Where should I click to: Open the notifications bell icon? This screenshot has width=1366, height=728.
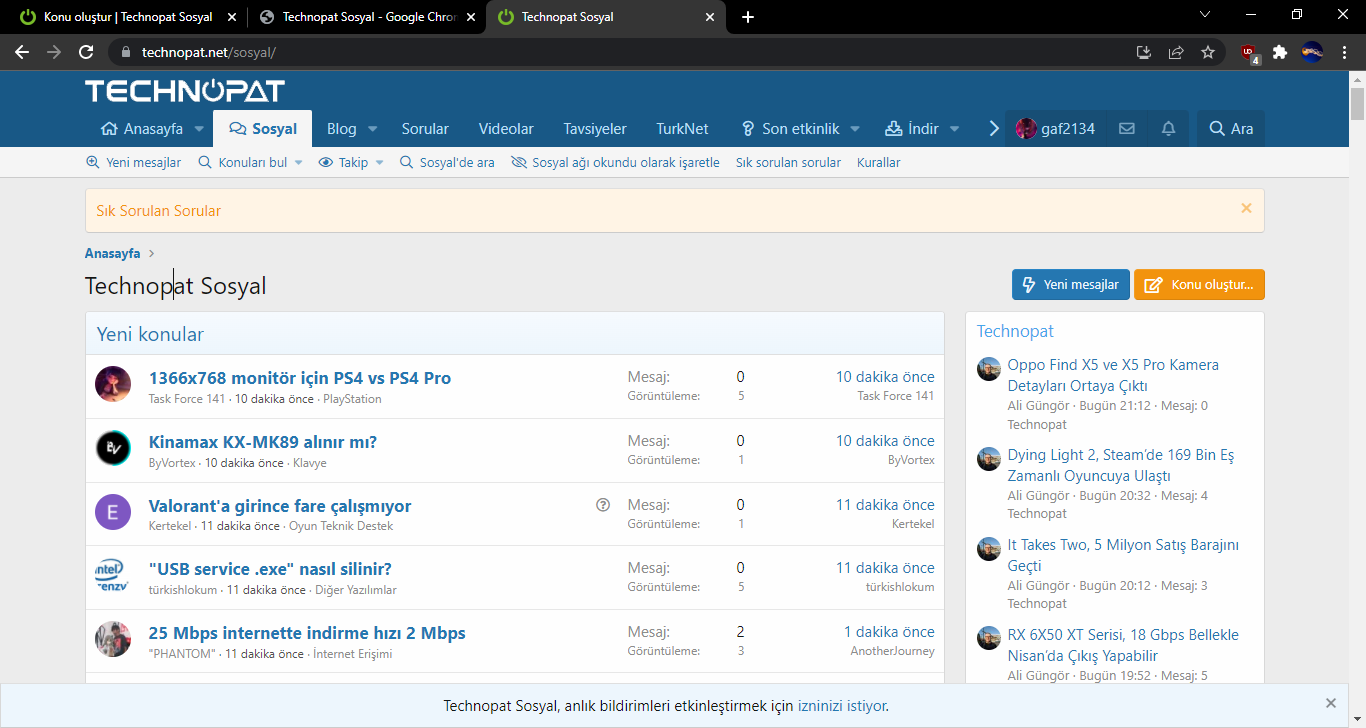coord(1168,129)
